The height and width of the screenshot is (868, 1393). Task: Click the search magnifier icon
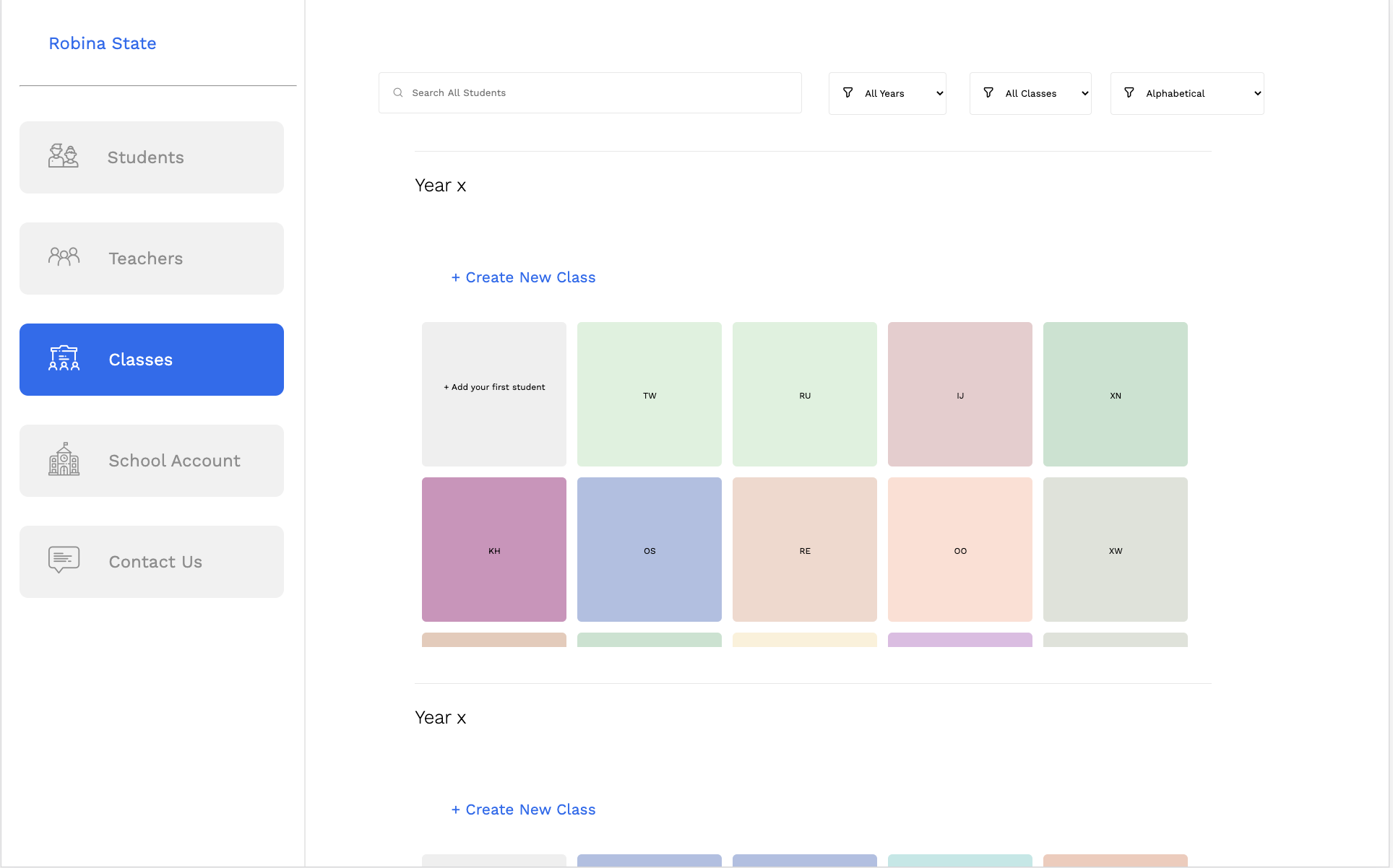click(398, 93)
